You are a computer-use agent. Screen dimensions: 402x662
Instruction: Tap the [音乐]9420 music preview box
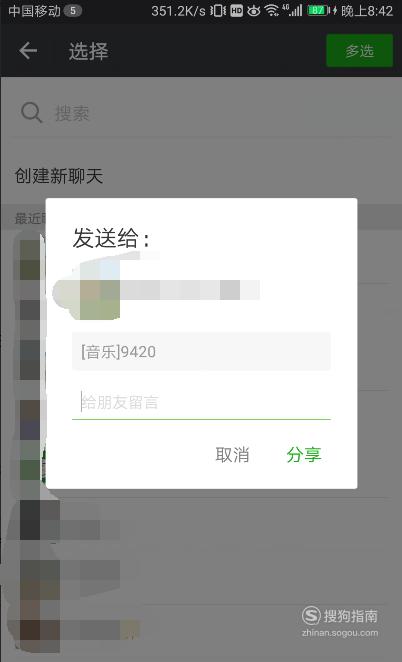click(x=201, y=351)
